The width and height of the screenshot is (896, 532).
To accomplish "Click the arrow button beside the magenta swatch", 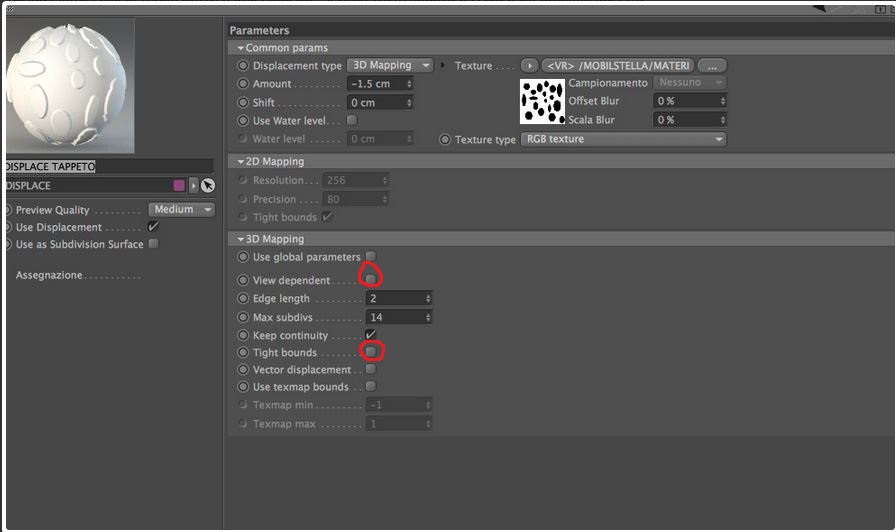I will pos(194,185).
